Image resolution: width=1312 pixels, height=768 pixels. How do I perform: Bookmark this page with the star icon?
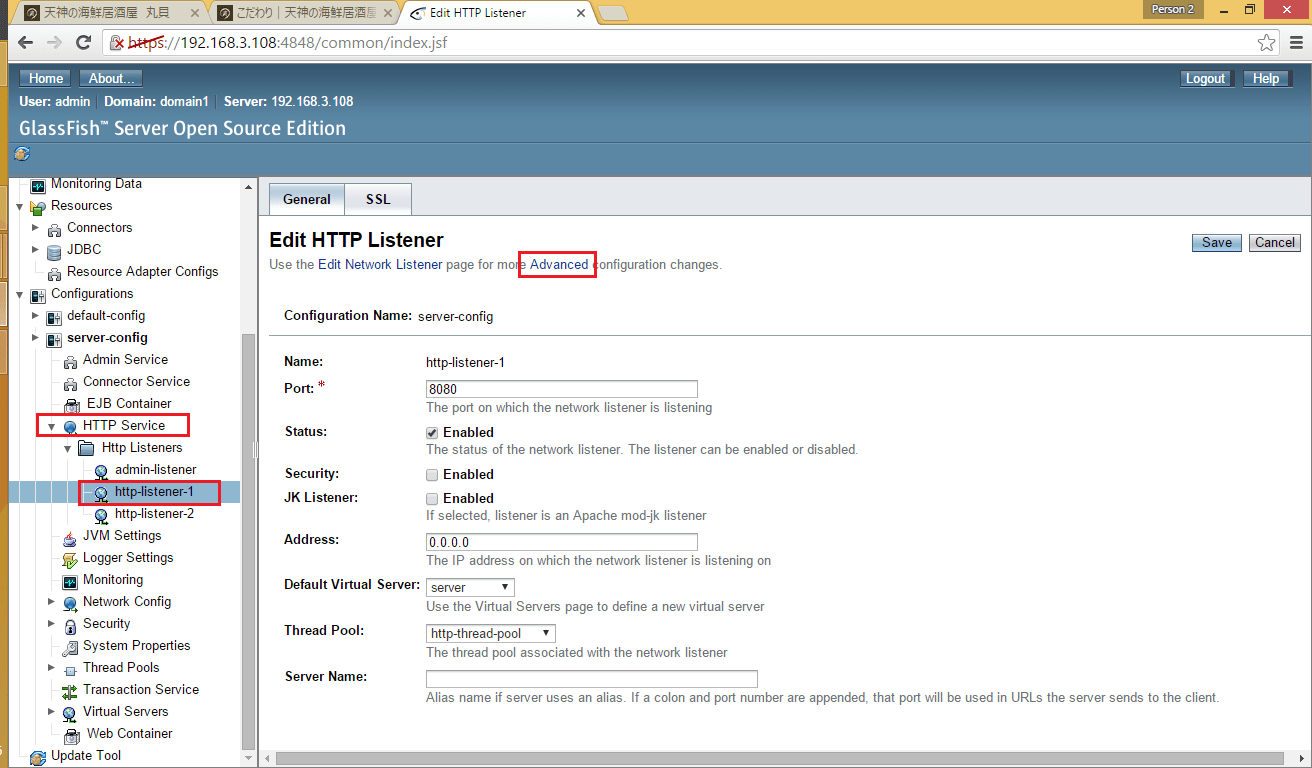click(x=1266, y=43)
